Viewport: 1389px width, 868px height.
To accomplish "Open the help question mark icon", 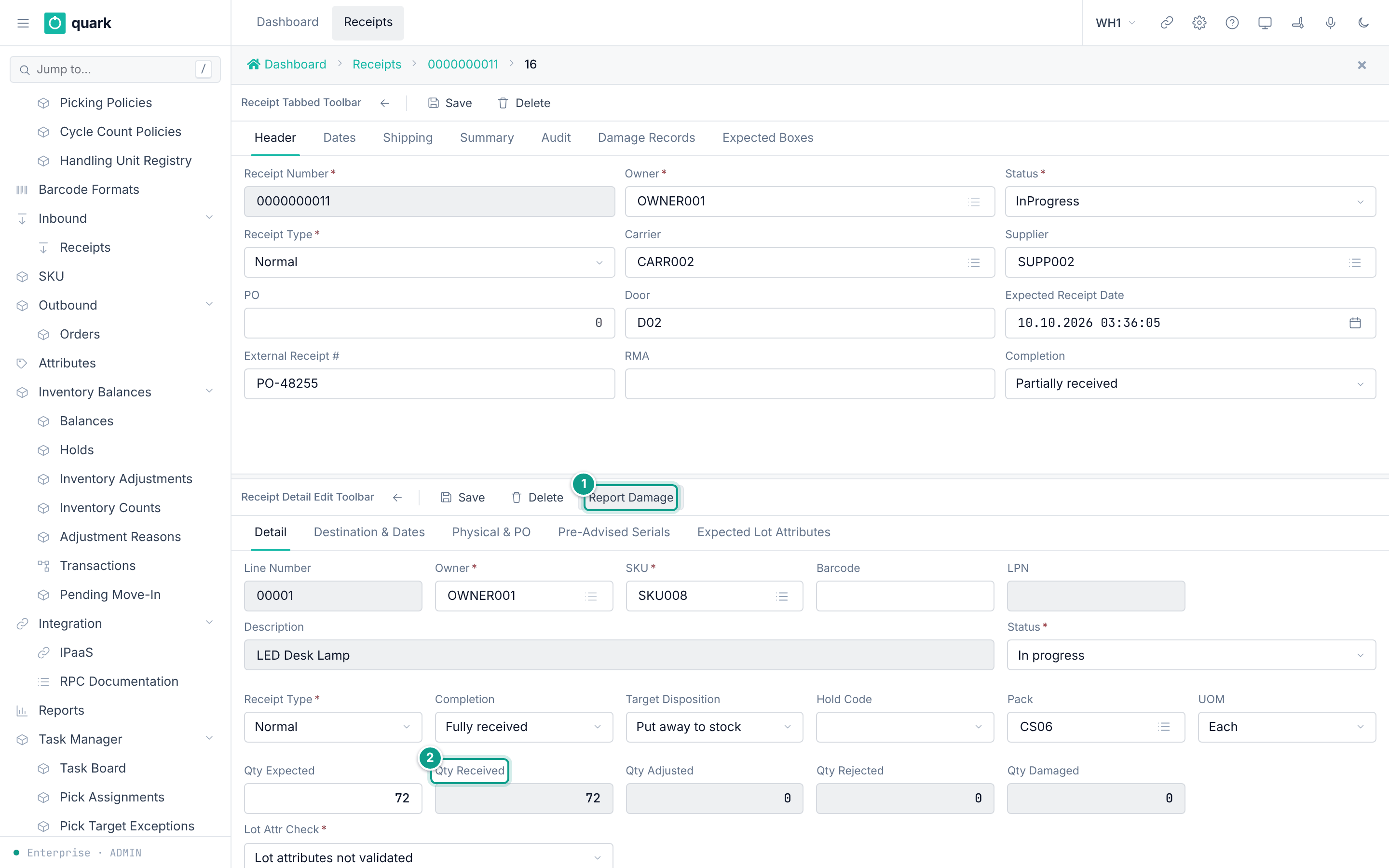I will coord(1232,23).
